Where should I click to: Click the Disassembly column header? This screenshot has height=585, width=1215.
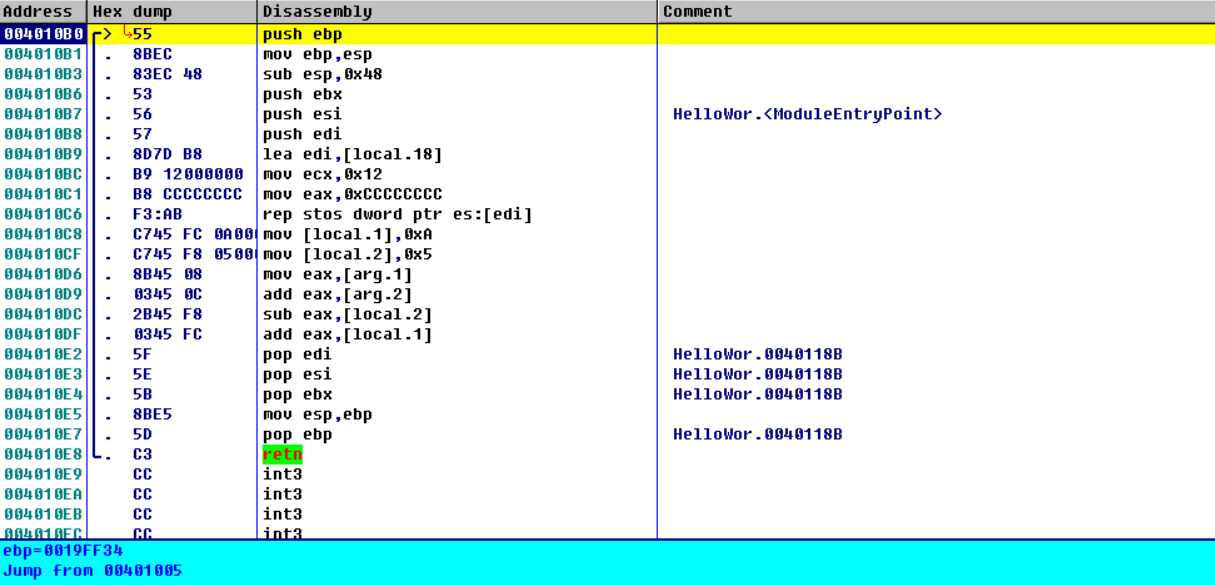click(x=317, y=12)
